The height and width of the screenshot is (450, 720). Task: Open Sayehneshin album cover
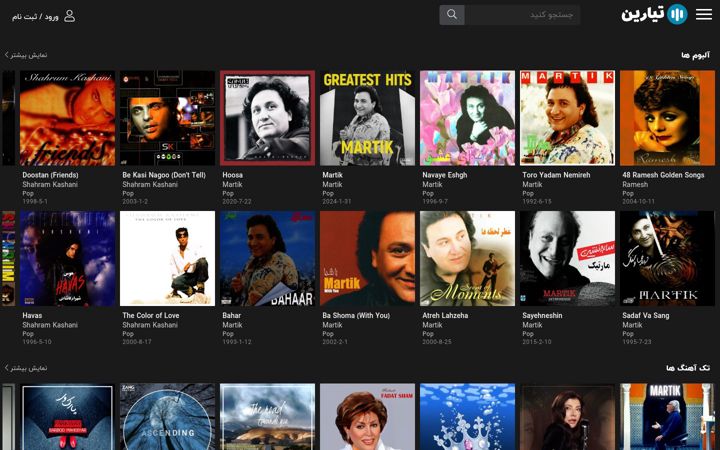[568, 259]
